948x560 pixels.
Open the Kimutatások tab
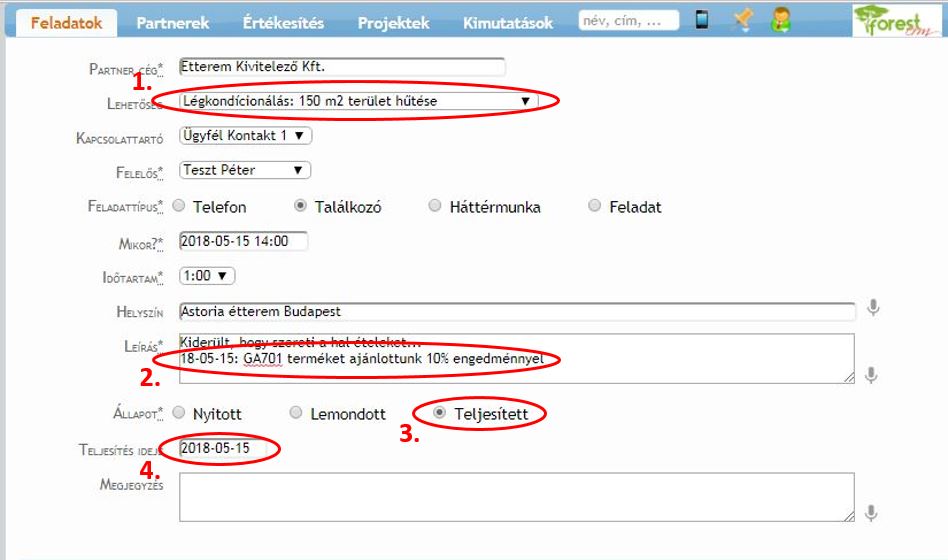click(x=508, y=22)
